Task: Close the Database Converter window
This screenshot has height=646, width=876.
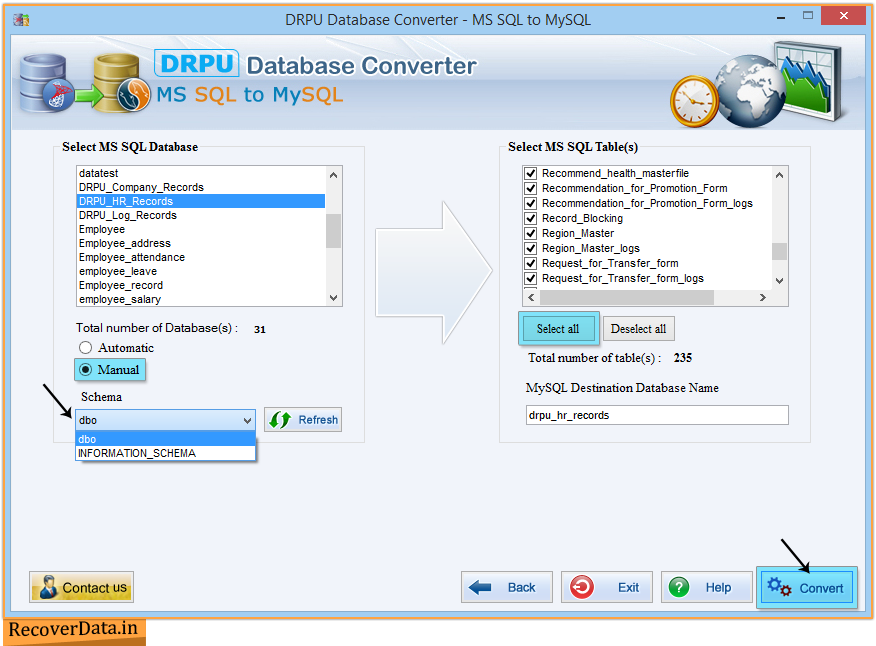Action: pos(844,16)
